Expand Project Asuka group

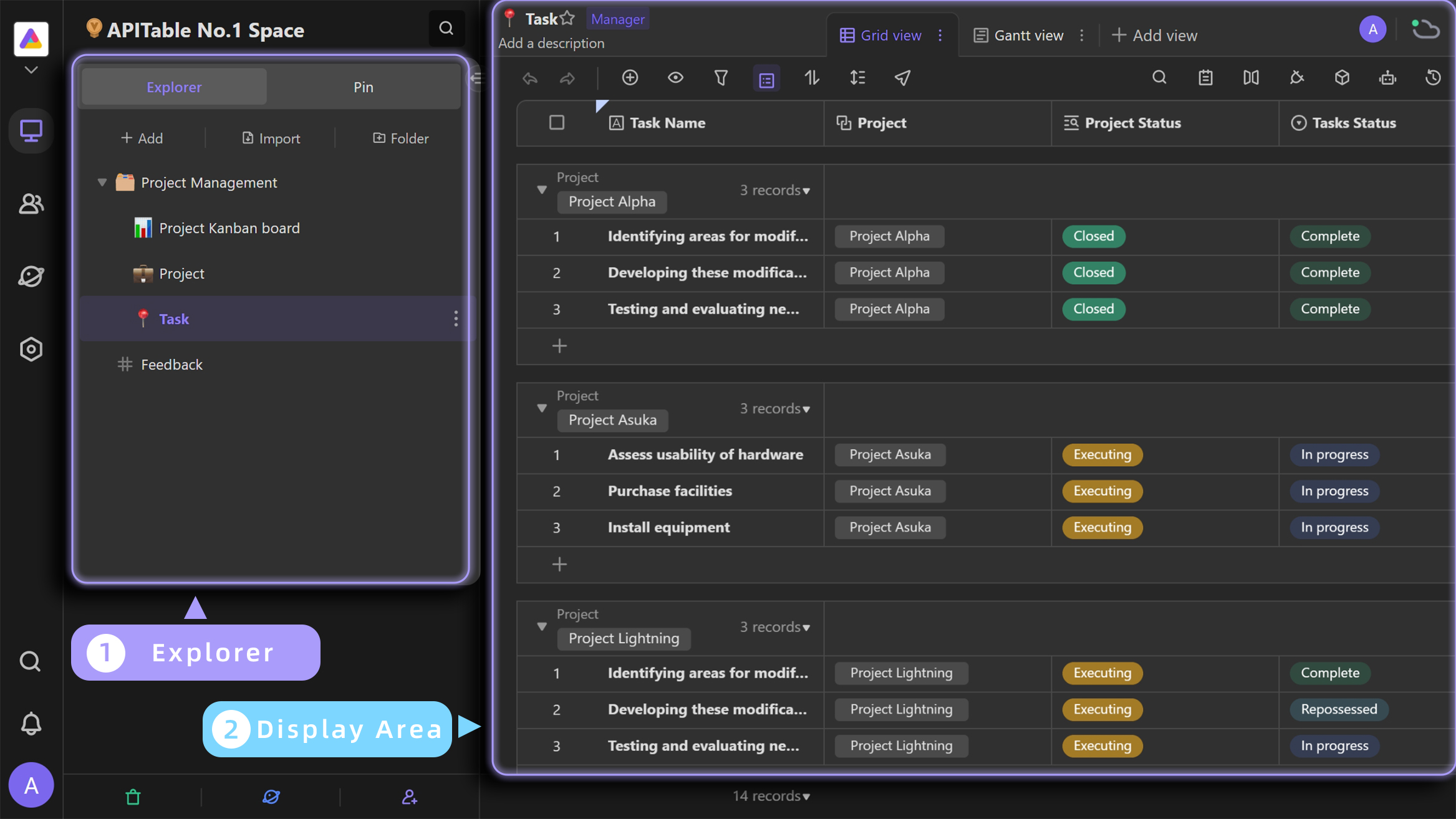click(542, 407)
